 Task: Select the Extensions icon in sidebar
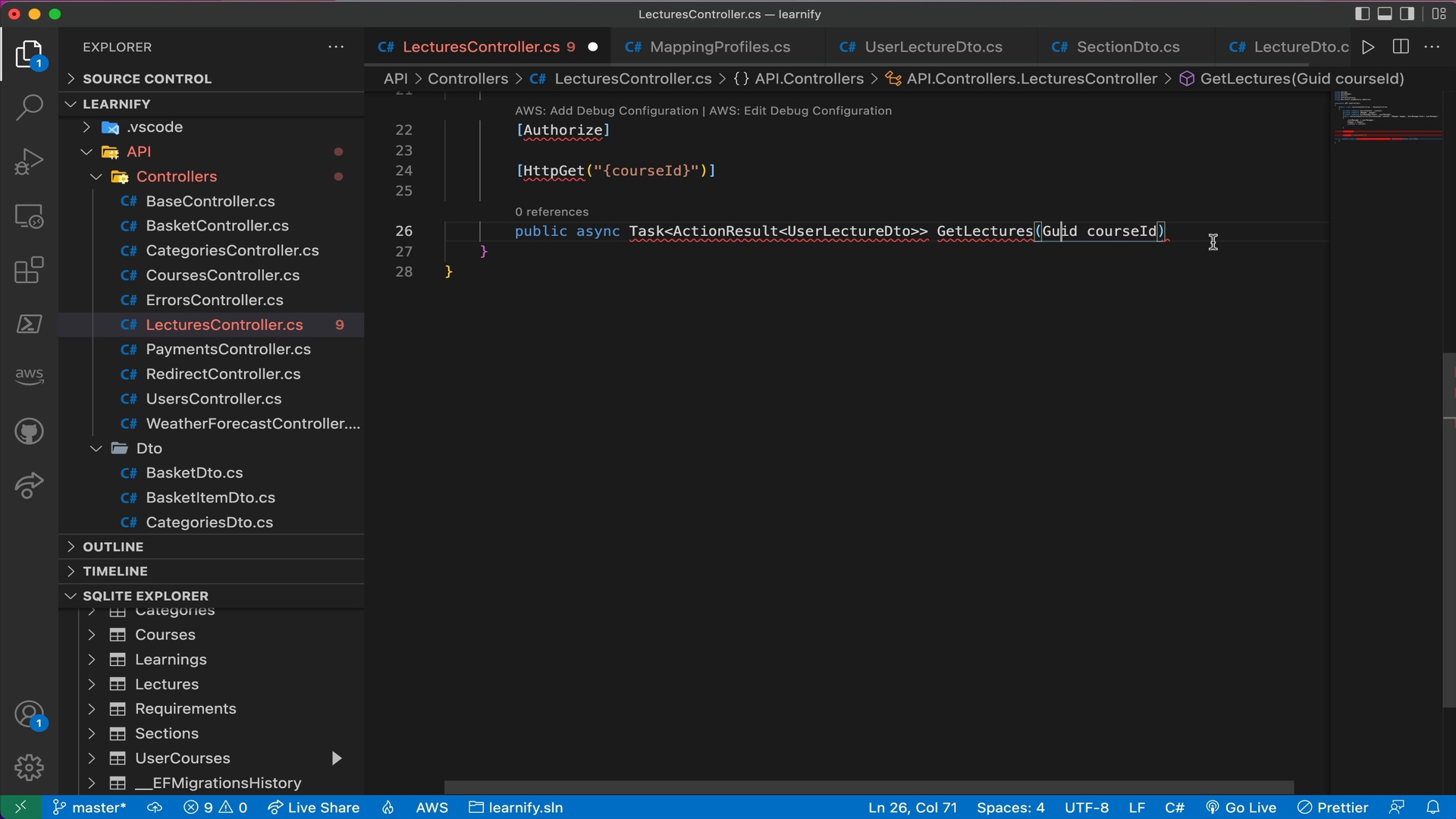click(27, 270)
